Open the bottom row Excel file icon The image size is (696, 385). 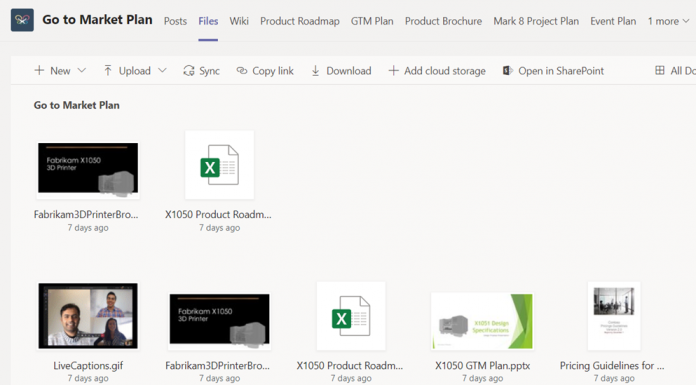(351, 316)
